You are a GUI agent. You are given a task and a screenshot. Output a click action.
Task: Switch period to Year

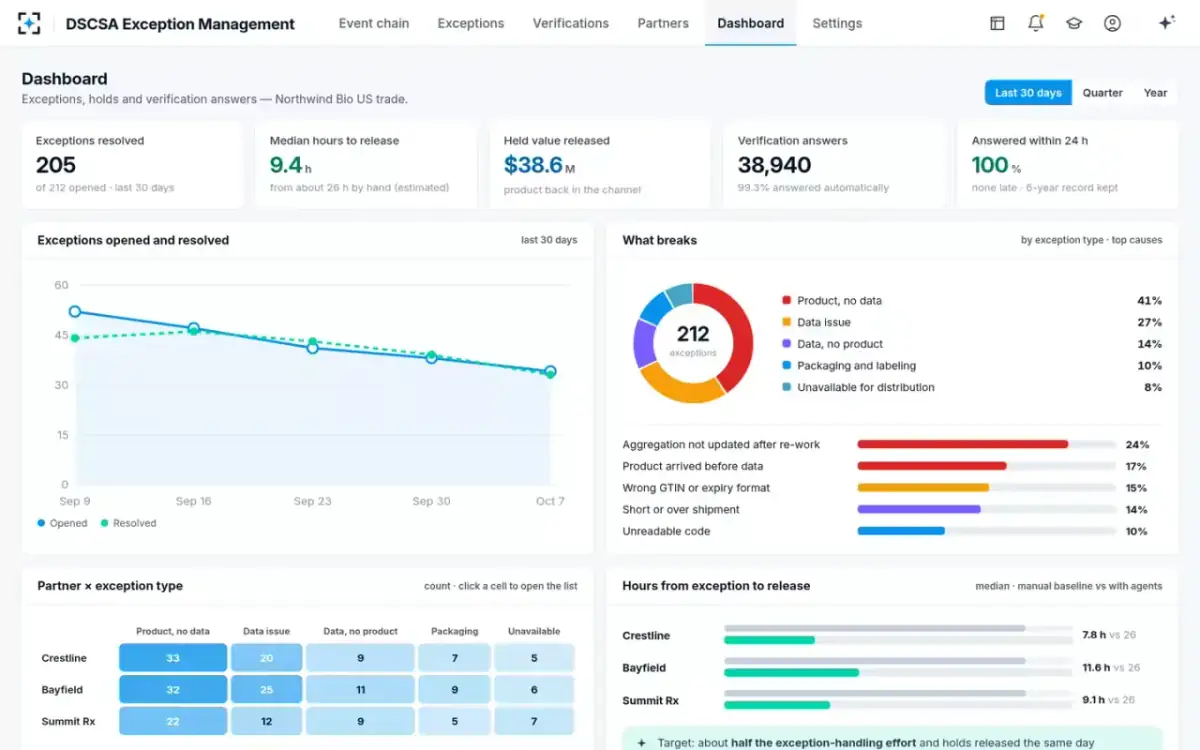(1156, 92)
